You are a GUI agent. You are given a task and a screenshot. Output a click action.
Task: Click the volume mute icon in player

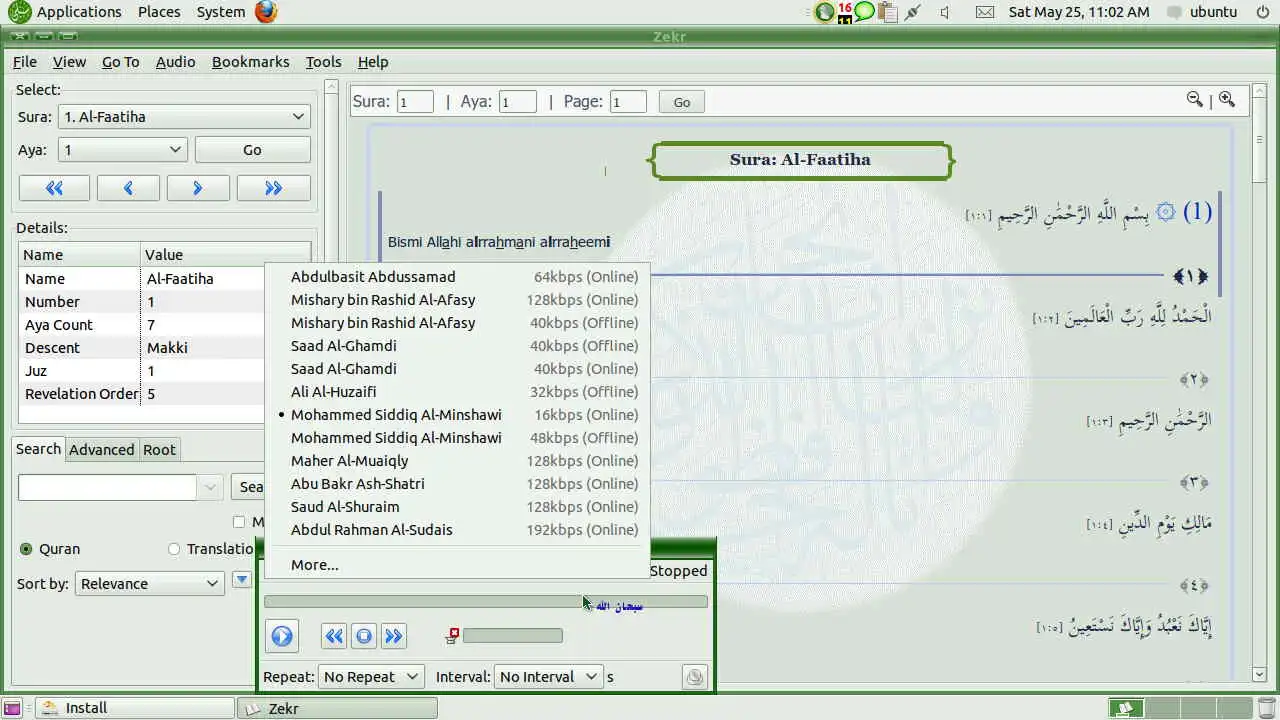pos(453,635)
